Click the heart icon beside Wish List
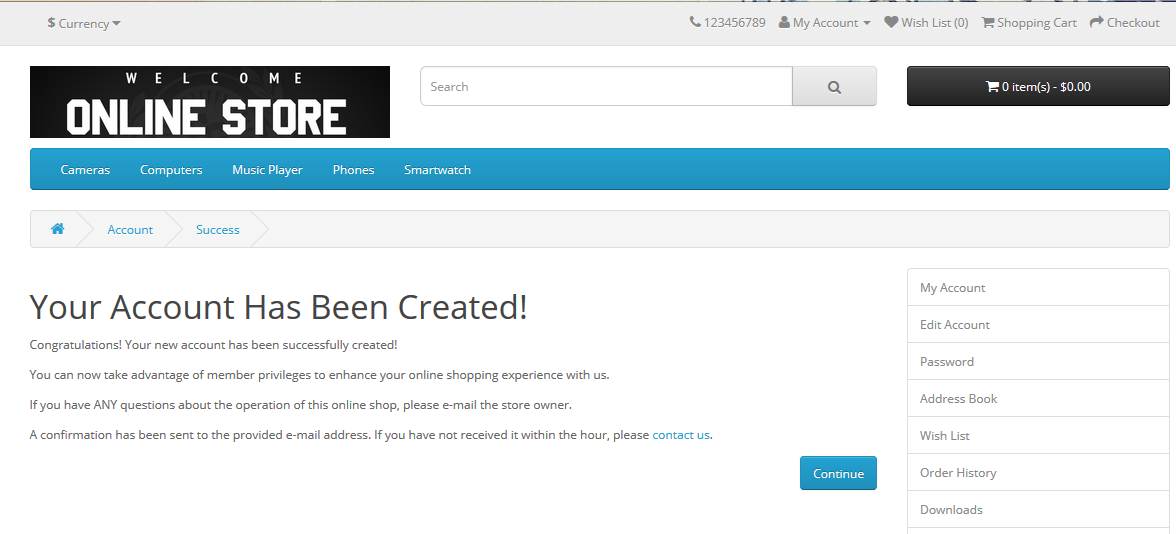This screenshot has height=534, width=1176. tap(891, 22)
